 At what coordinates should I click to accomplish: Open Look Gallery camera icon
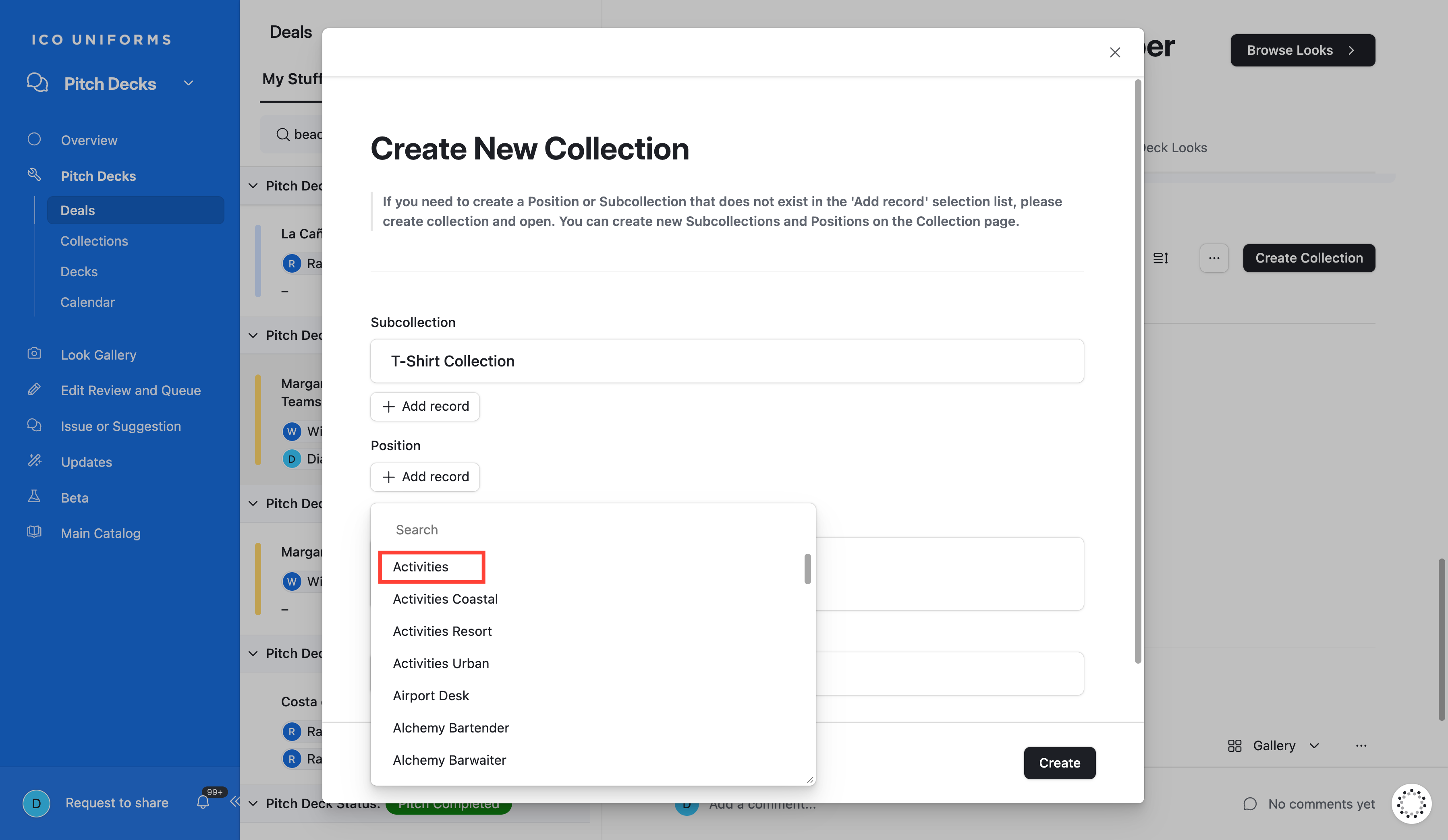point(35,354)
